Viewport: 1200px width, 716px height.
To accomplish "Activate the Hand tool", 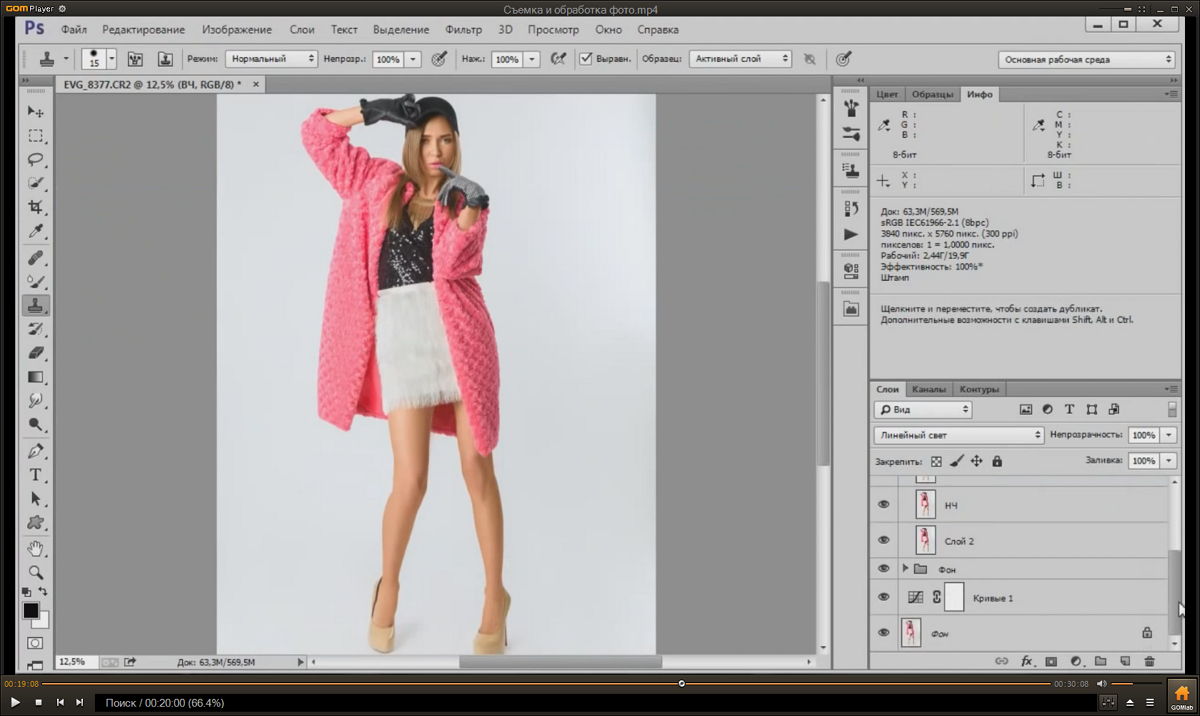I will [36, 548].
